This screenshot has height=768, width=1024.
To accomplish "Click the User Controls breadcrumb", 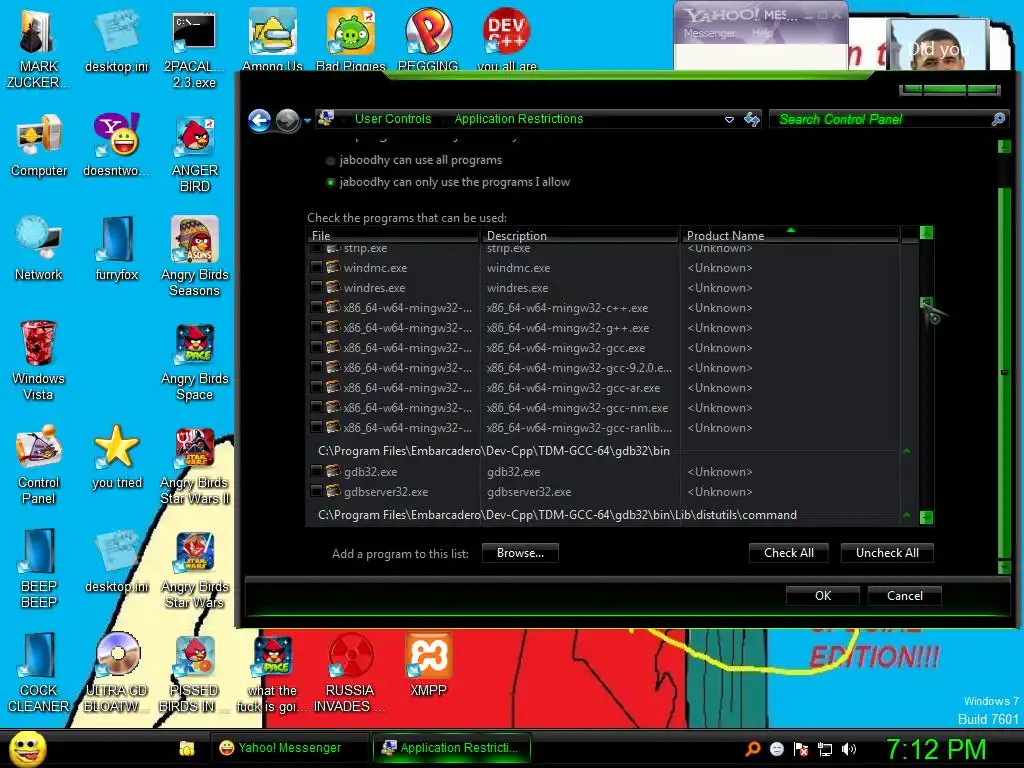I will 393,119.
